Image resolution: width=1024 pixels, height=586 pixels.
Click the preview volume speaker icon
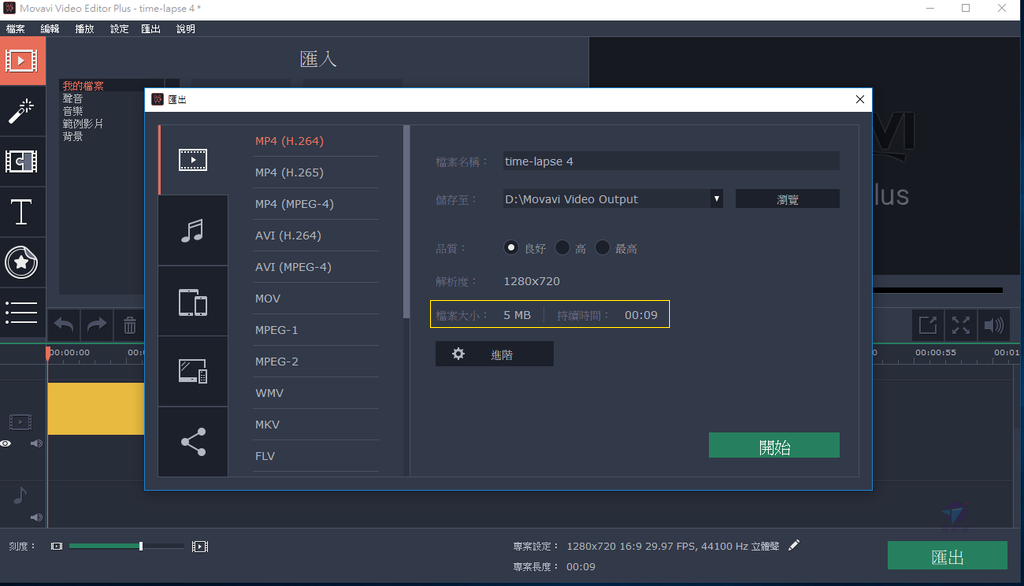[993, 325]
